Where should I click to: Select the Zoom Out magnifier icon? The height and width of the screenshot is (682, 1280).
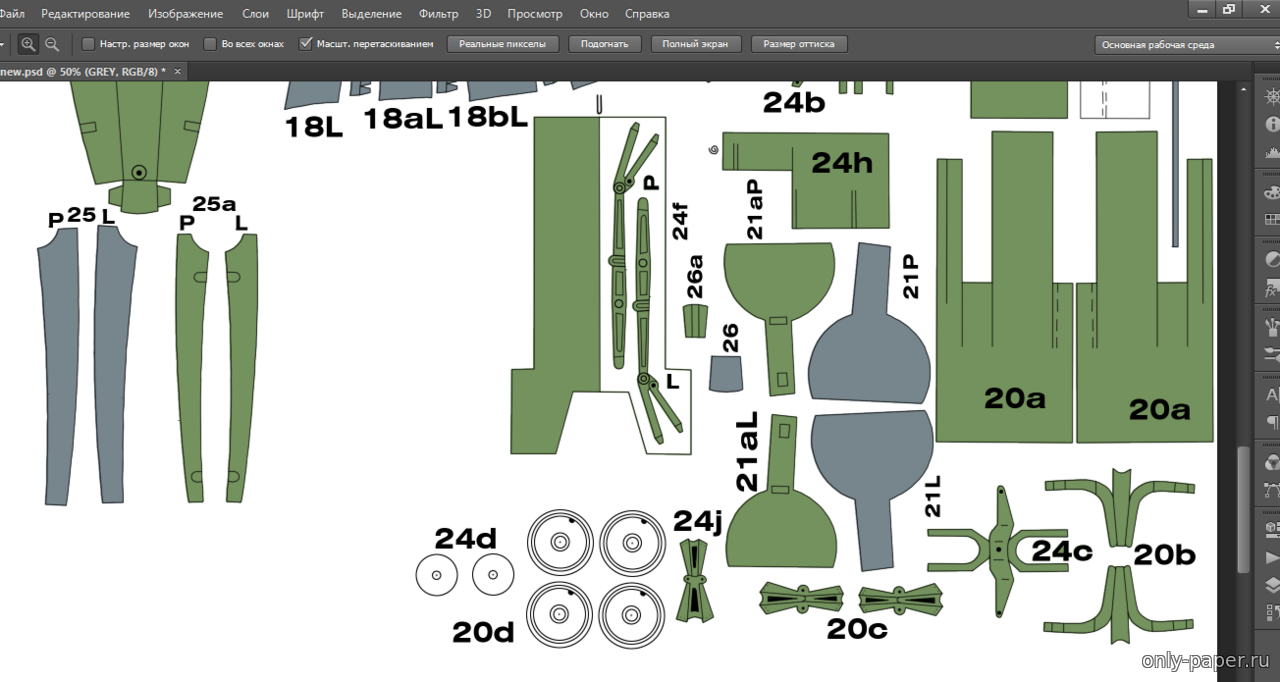(52, 44)
